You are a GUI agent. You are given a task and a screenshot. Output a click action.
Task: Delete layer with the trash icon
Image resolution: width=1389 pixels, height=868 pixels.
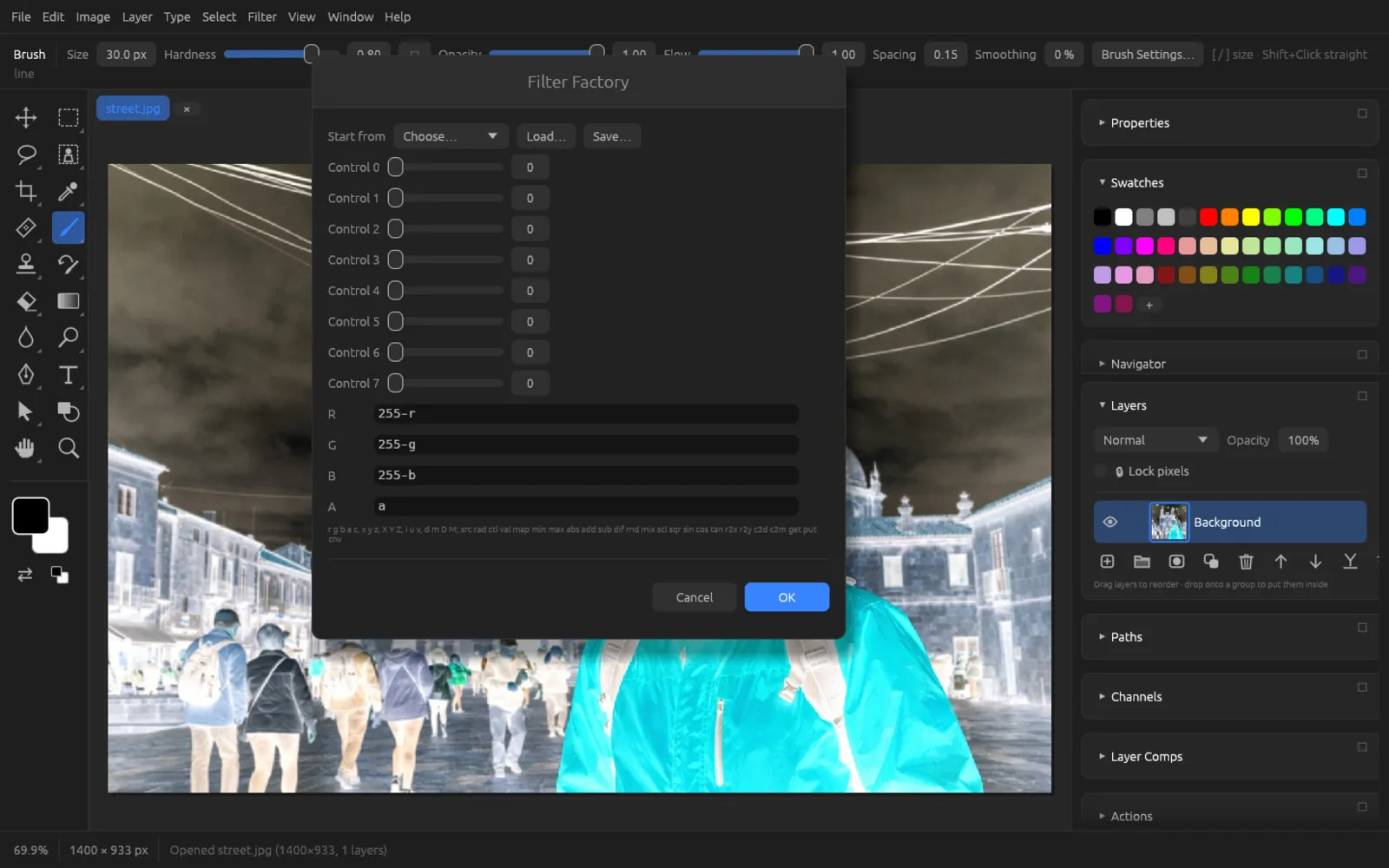point(1246,562)
